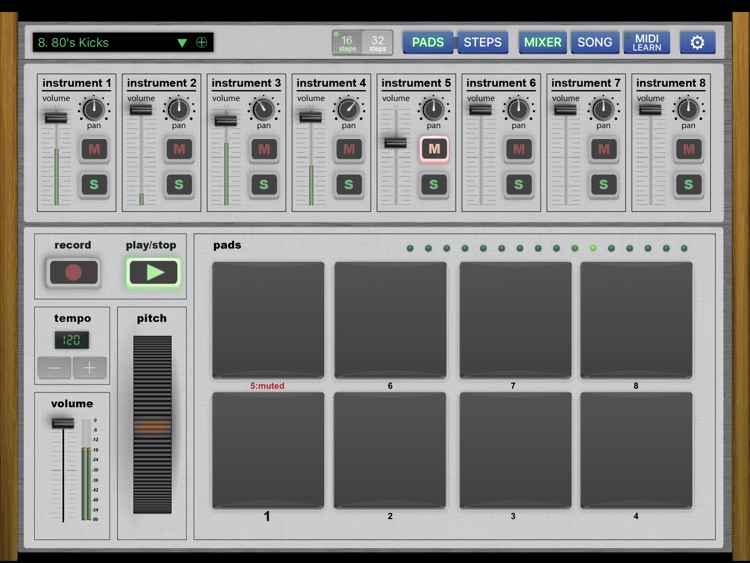Click the pitch wheel strip
The width and height of the screenshot is (750, 563).
click(x=152, y=425)
